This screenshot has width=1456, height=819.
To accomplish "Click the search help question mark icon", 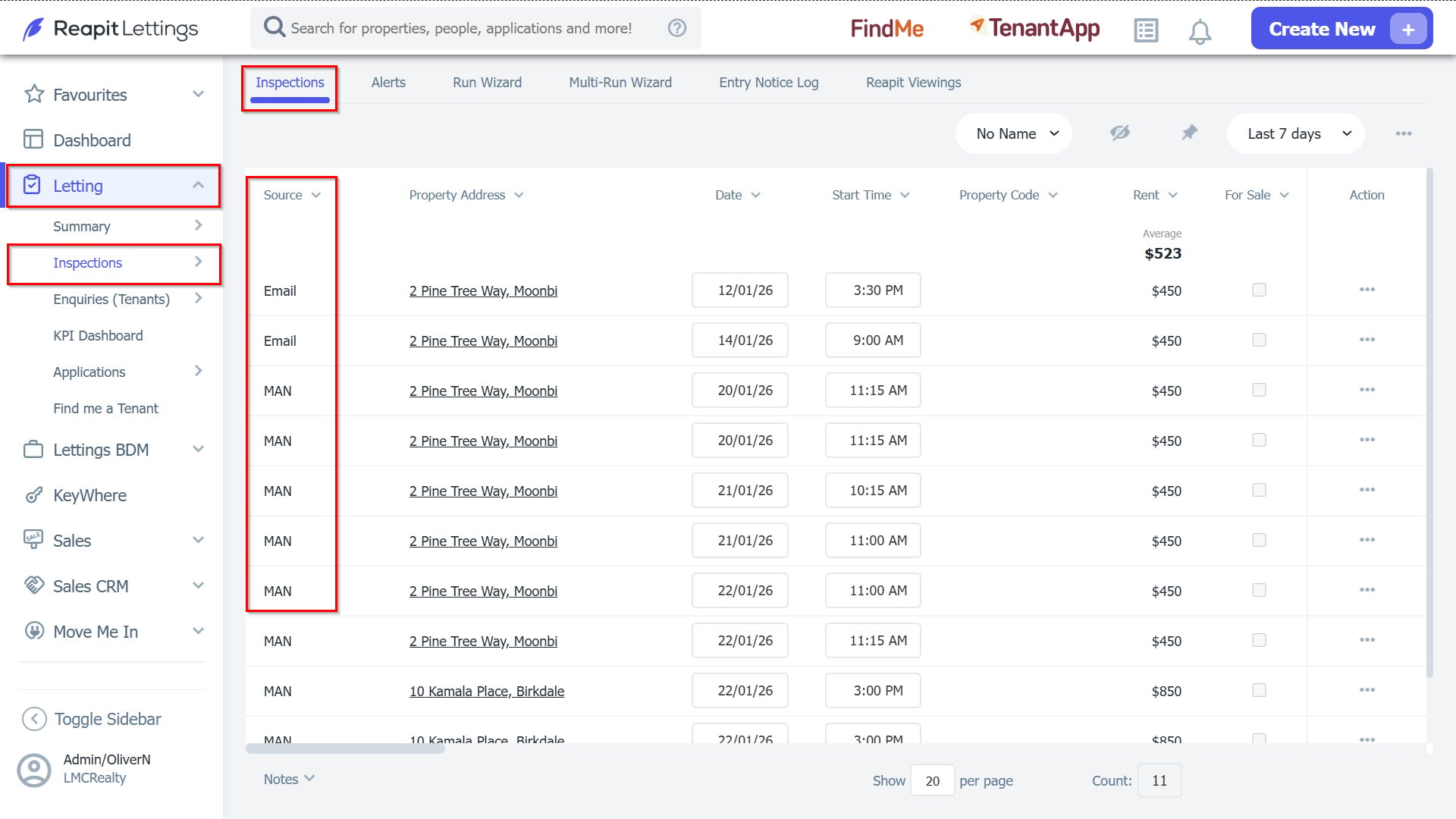I will pos(677,28).
